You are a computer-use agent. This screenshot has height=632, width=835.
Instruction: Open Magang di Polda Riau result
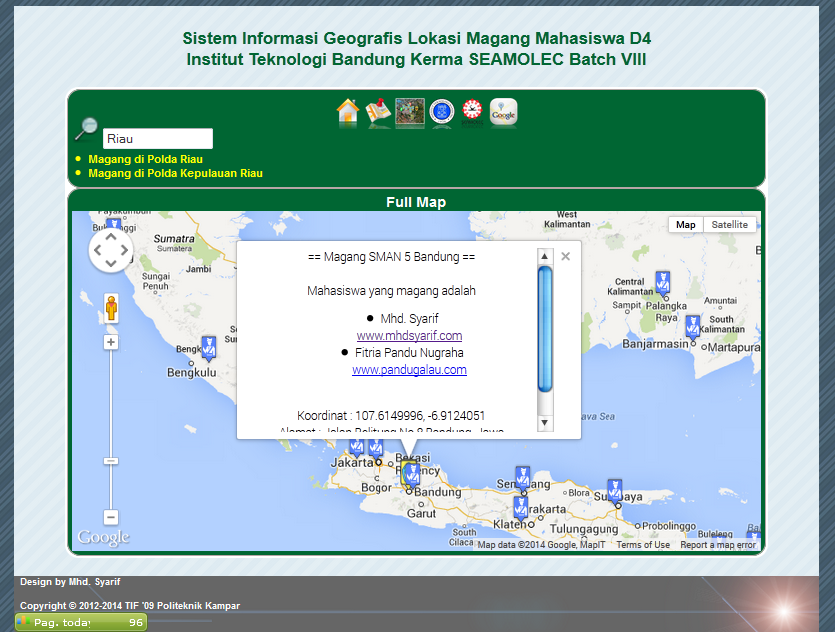[145, 159]
